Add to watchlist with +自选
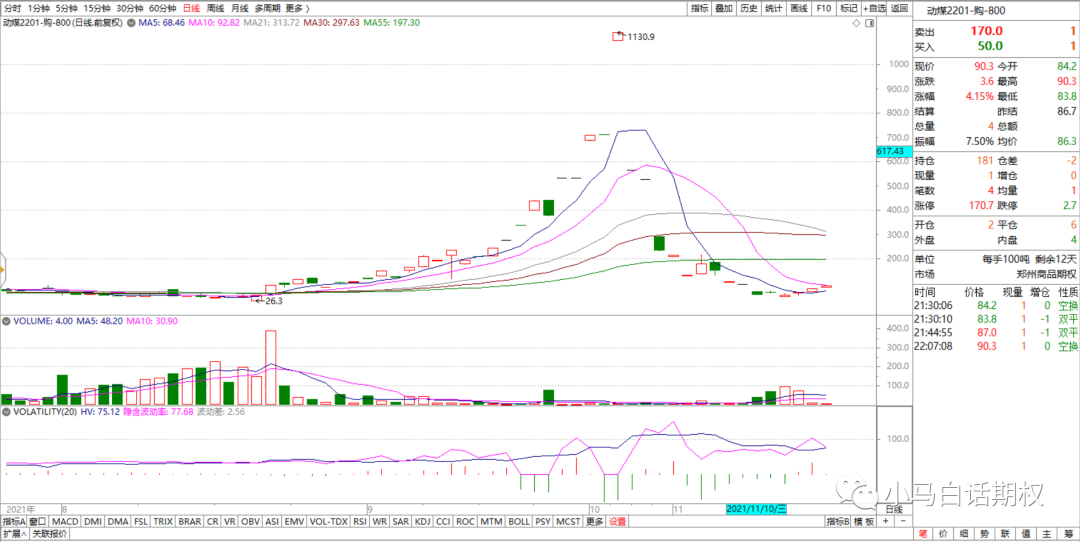The image size is (1080, 542). [x=873, y=8]
